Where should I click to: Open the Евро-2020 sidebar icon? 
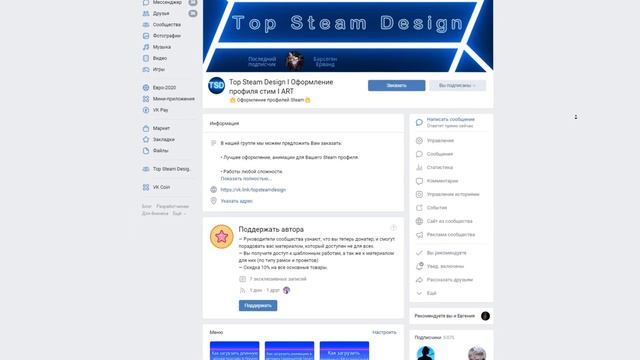146,88
